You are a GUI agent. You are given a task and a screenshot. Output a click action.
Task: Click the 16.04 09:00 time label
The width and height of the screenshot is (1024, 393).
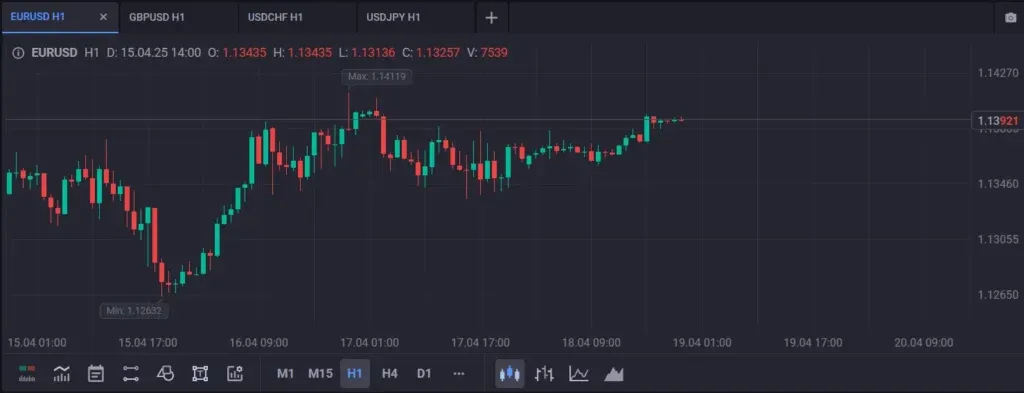pos(259,343)
